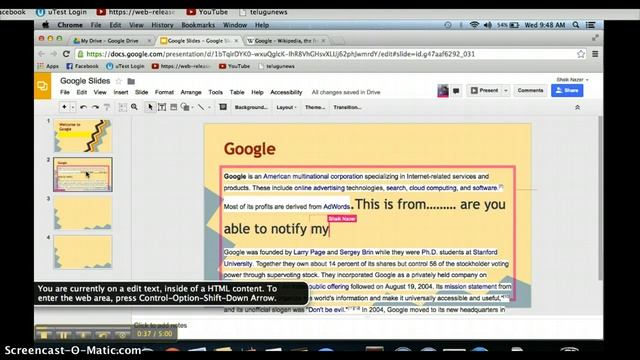Click the Google slide title text
This screenshot has height=360, width=640.
click(249, 149)
